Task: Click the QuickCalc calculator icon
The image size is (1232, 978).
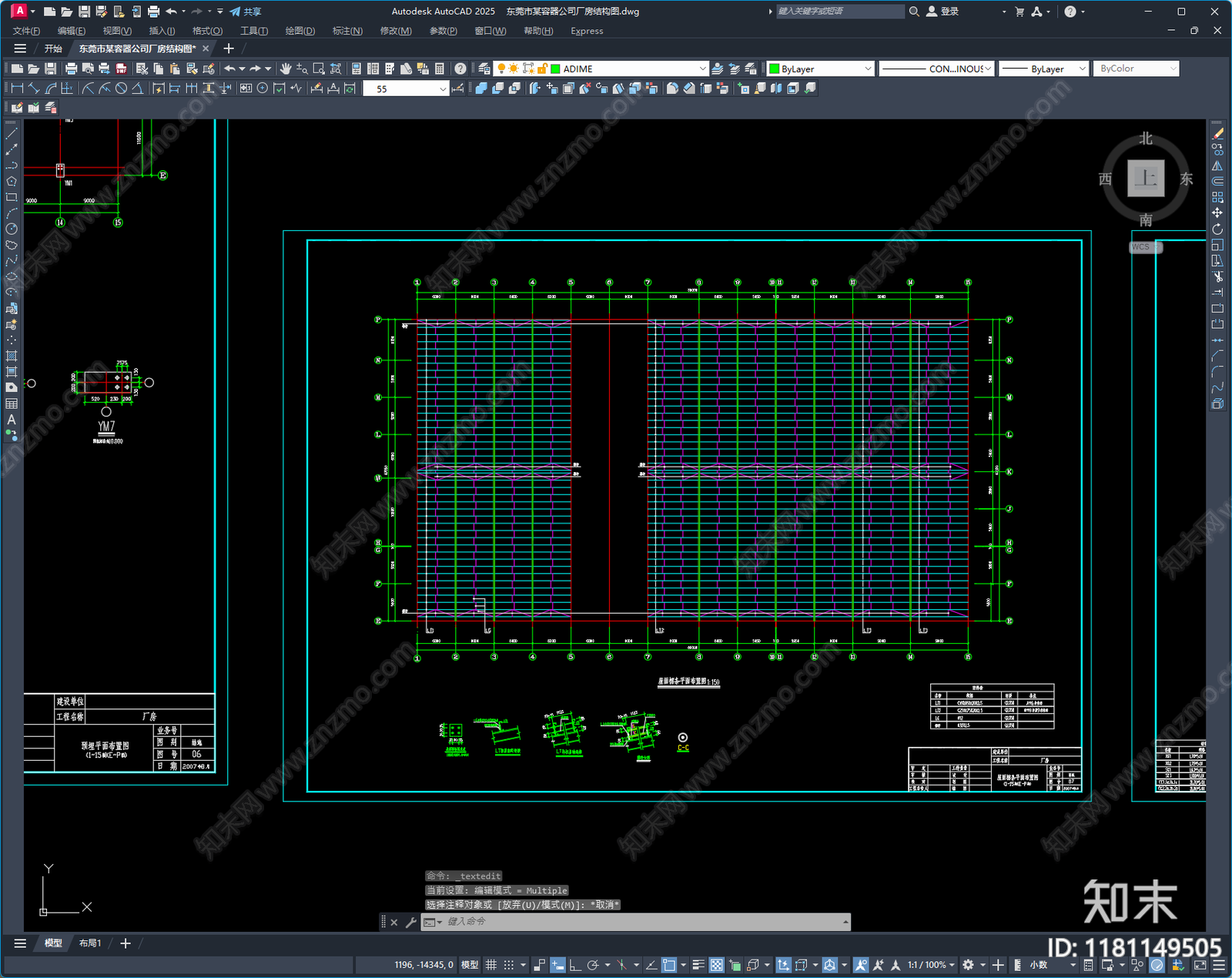Action: pos(440,69)
